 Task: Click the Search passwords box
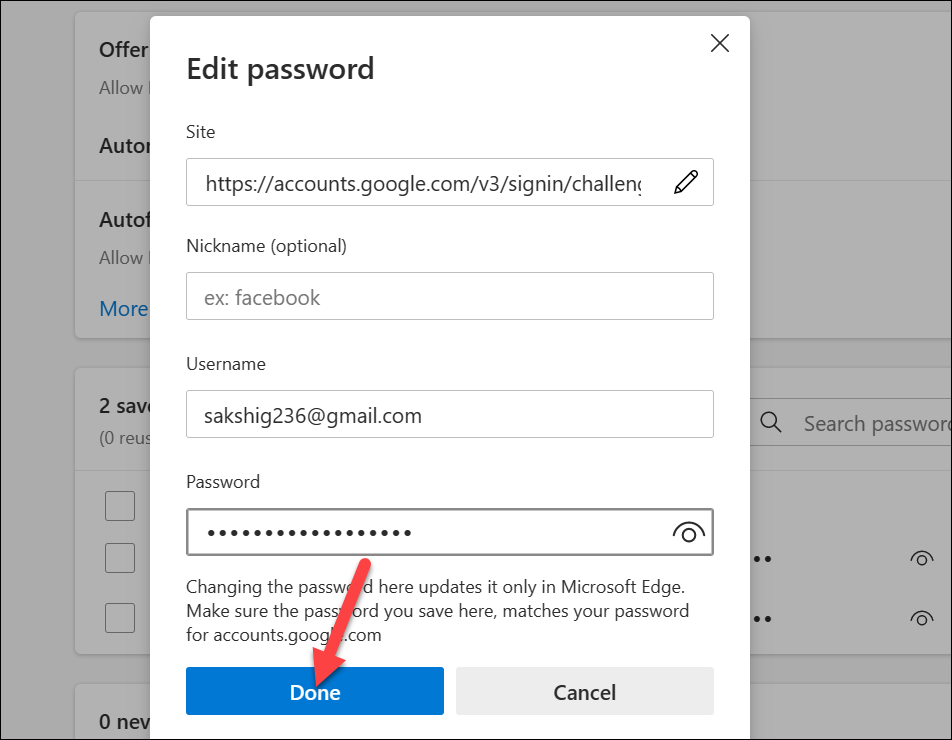tap(851, 423)
